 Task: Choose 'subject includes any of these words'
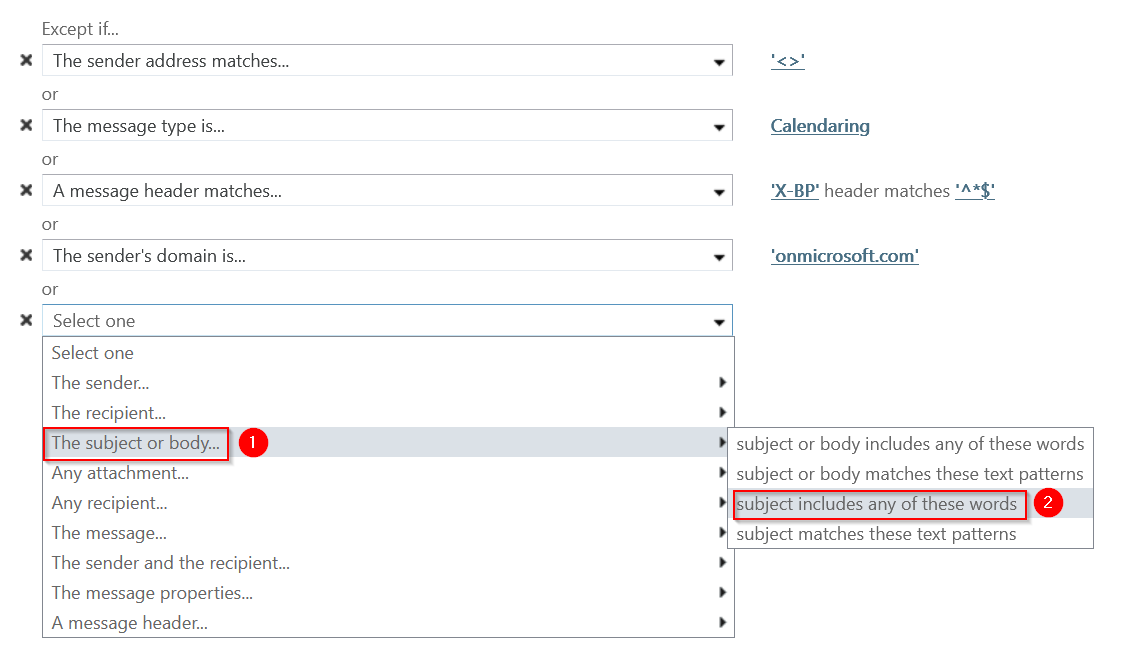[x=876, y=504]
